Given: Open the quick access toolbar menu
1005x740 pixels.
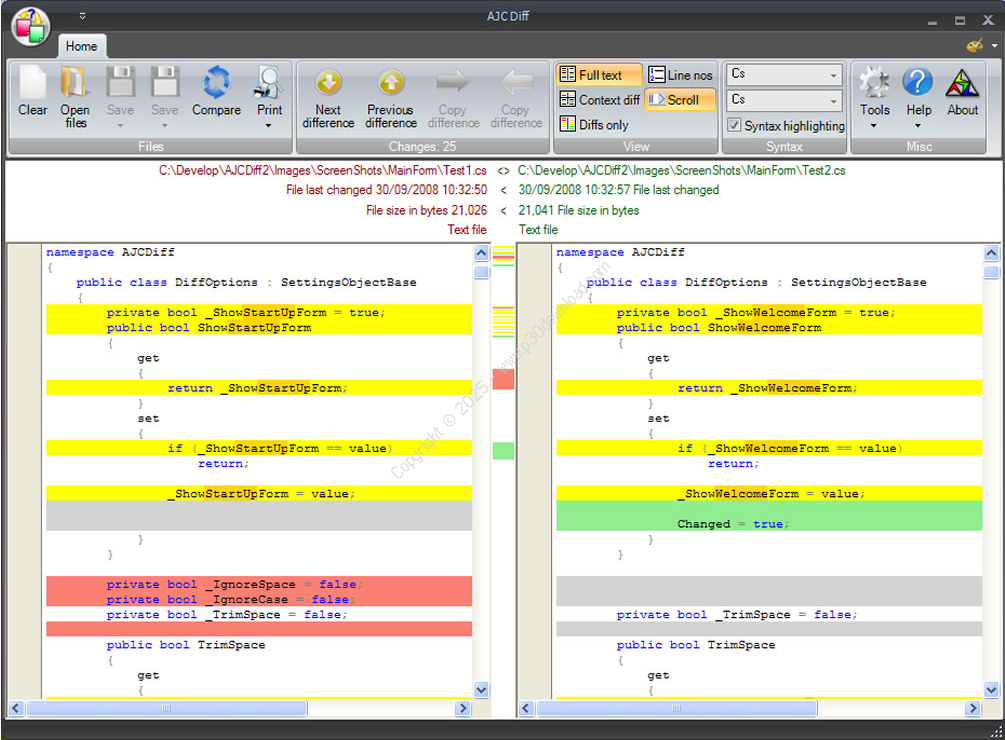Looking at the screenshot, I should 83,16.
